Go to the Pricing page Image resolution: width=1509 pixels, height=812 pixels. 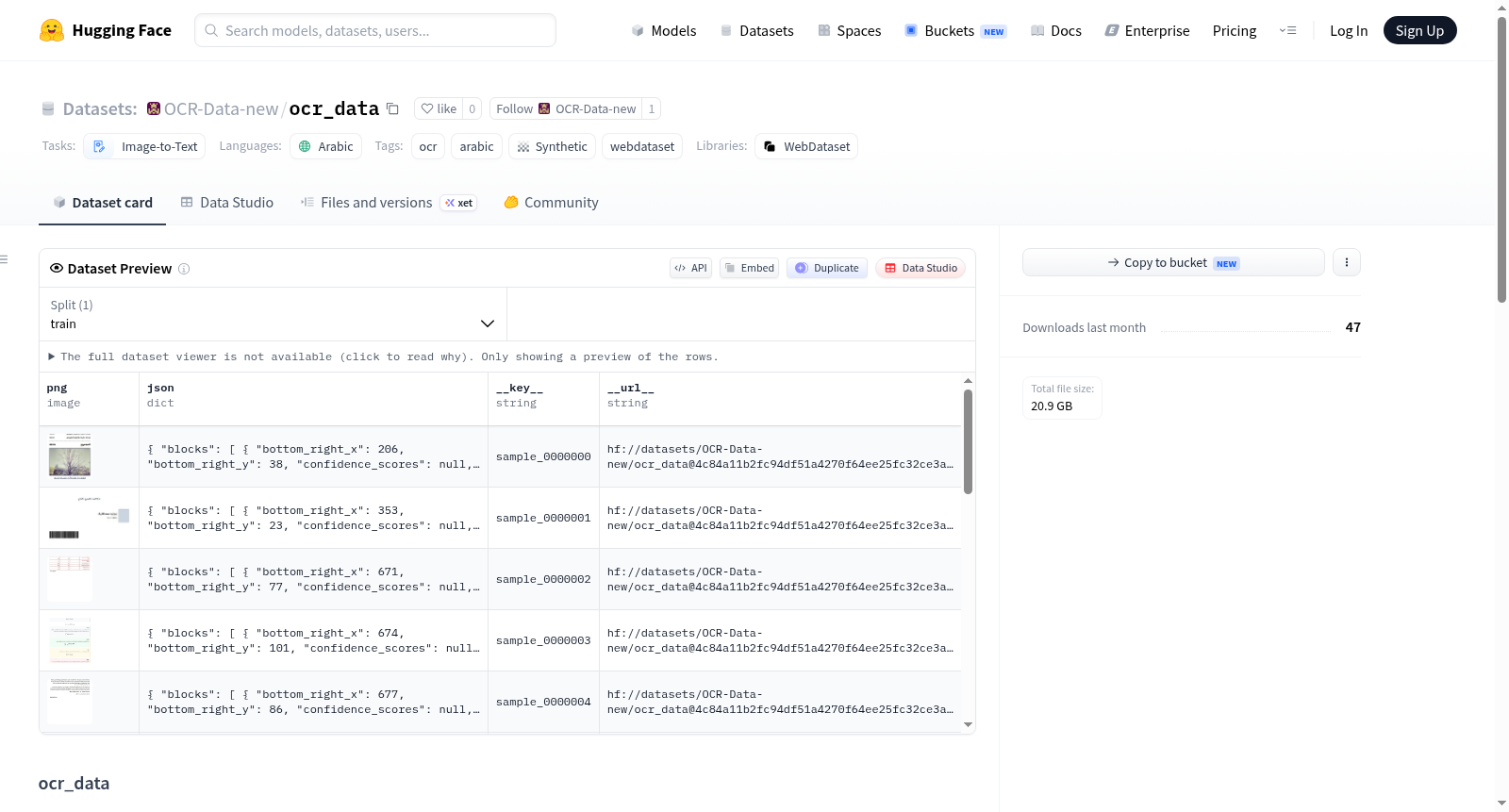point(1235,30)
